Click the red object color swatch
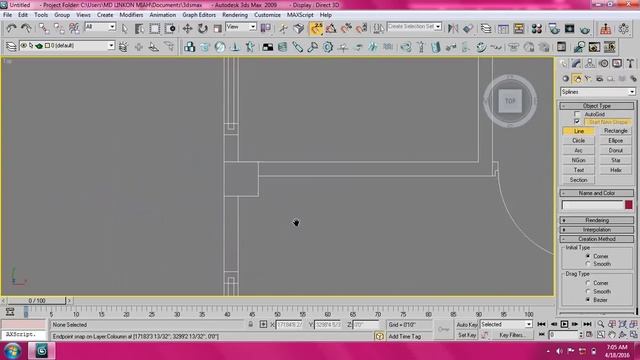This screenshot has height=360, width=640. pyautogui.click(x=629, y=204)
